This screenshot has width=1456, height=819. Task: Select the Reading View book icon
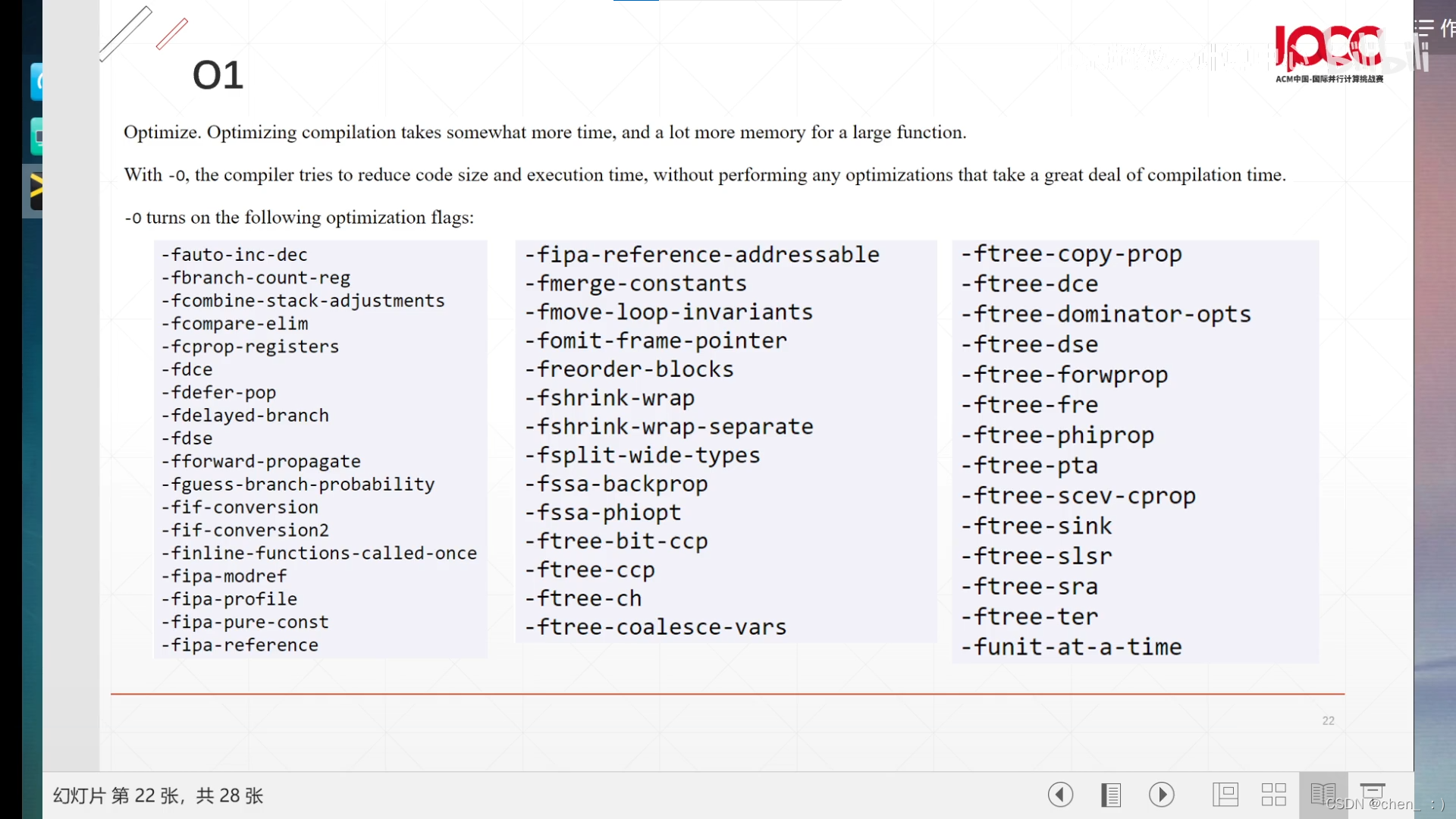coord(1323,795)
